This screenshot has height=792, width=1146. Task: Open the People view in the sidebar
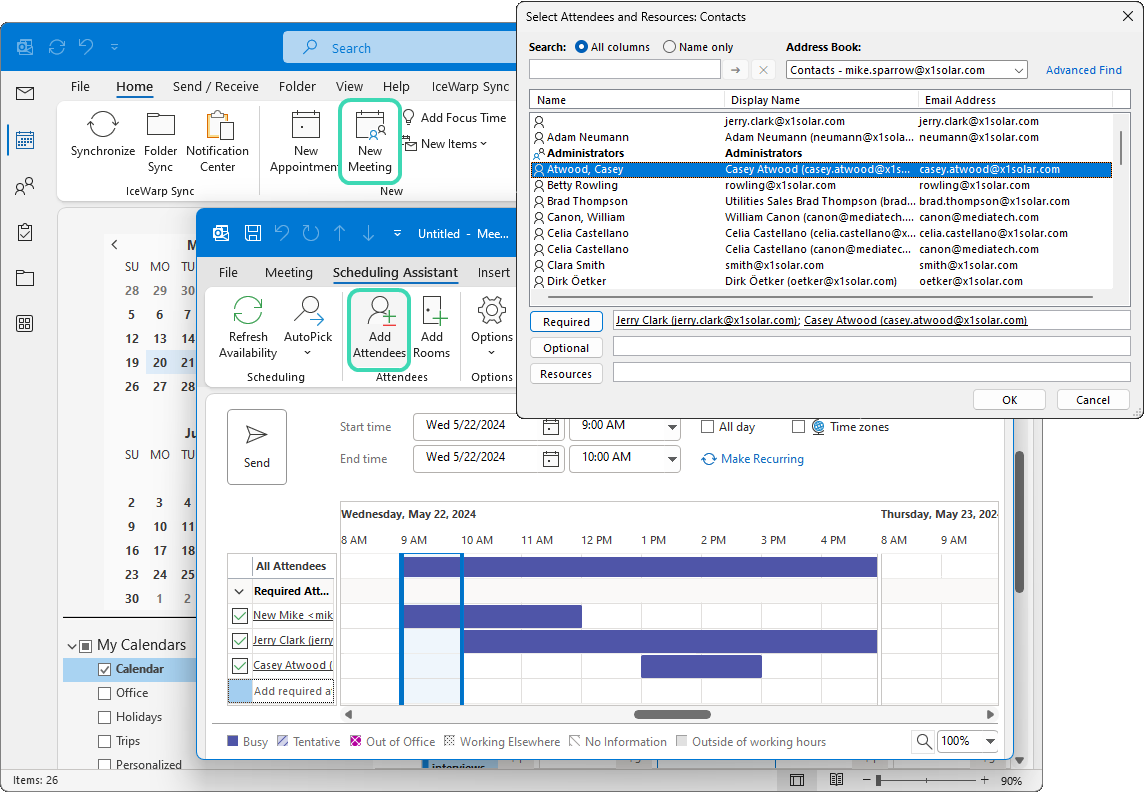tap(25, 186)
